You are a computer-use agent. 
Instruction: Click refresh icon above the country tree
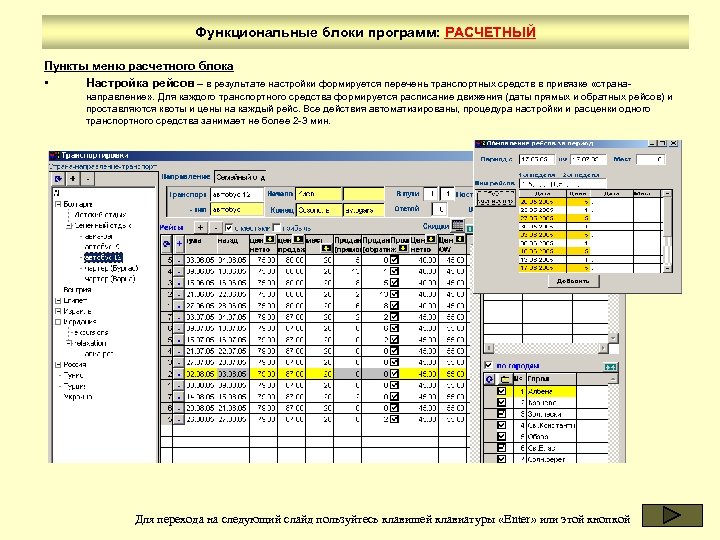[58, 179]
